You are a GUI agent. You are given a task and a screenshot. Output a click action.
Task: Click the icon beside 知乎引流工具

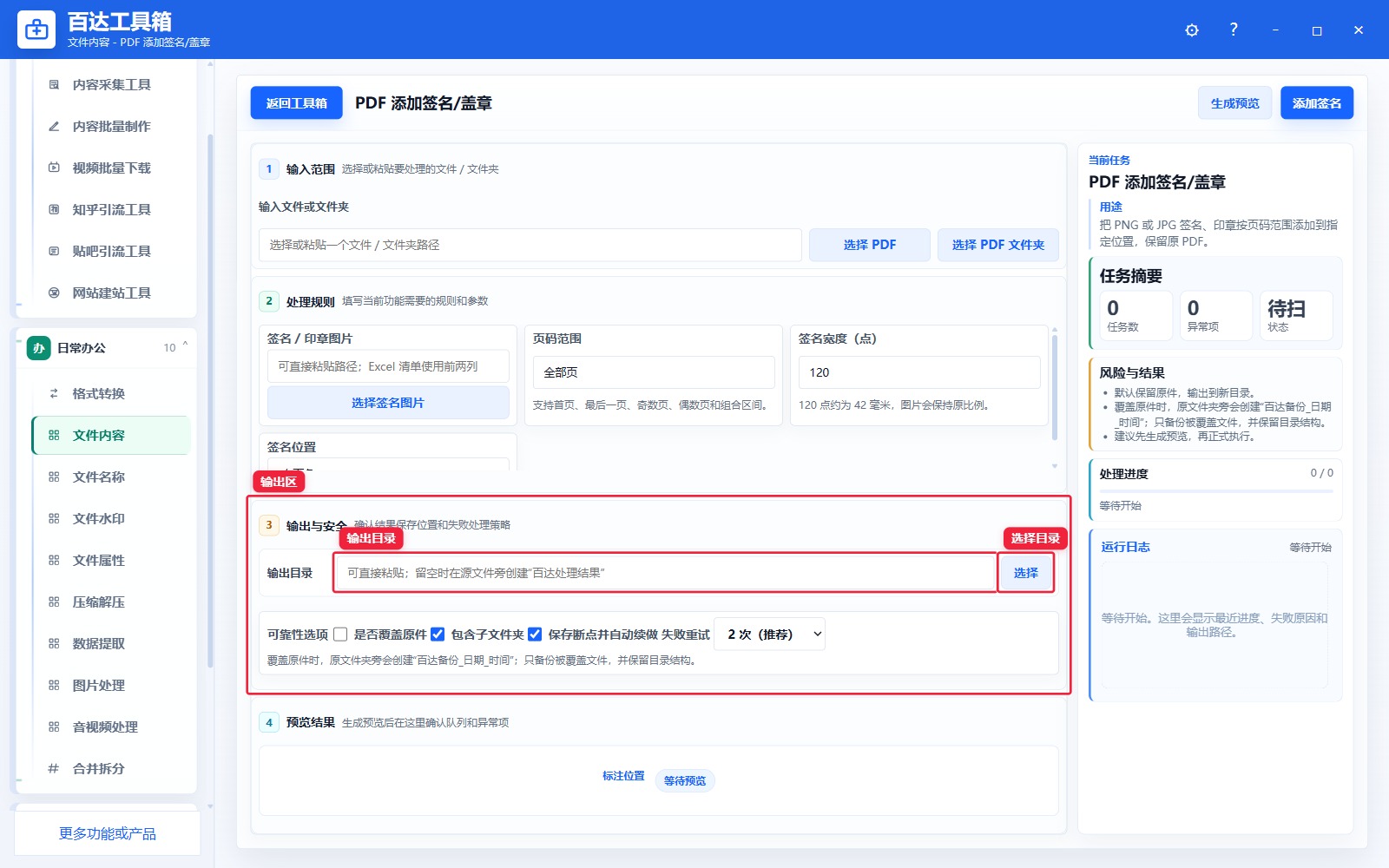[x=54, y=209]
